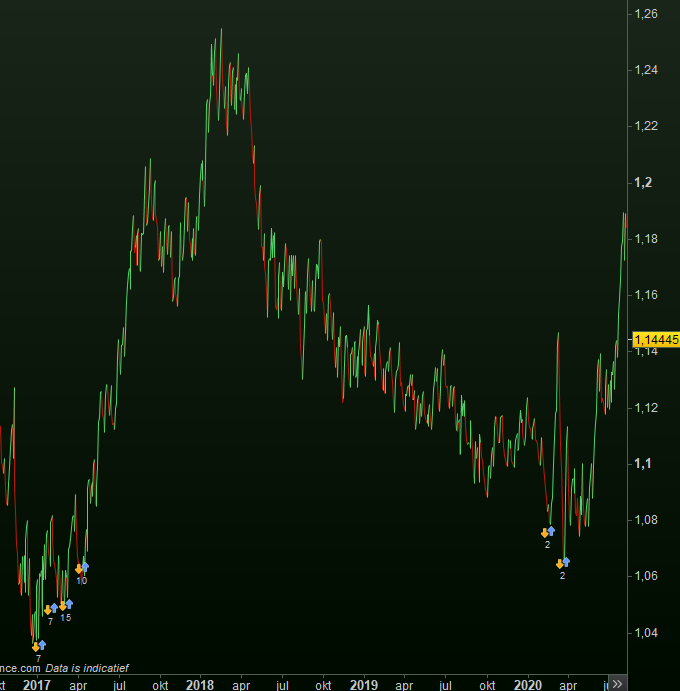Click the 'Data is indicatief' notice text
This screenshot has height=691, width=680.
click(87, 668)
